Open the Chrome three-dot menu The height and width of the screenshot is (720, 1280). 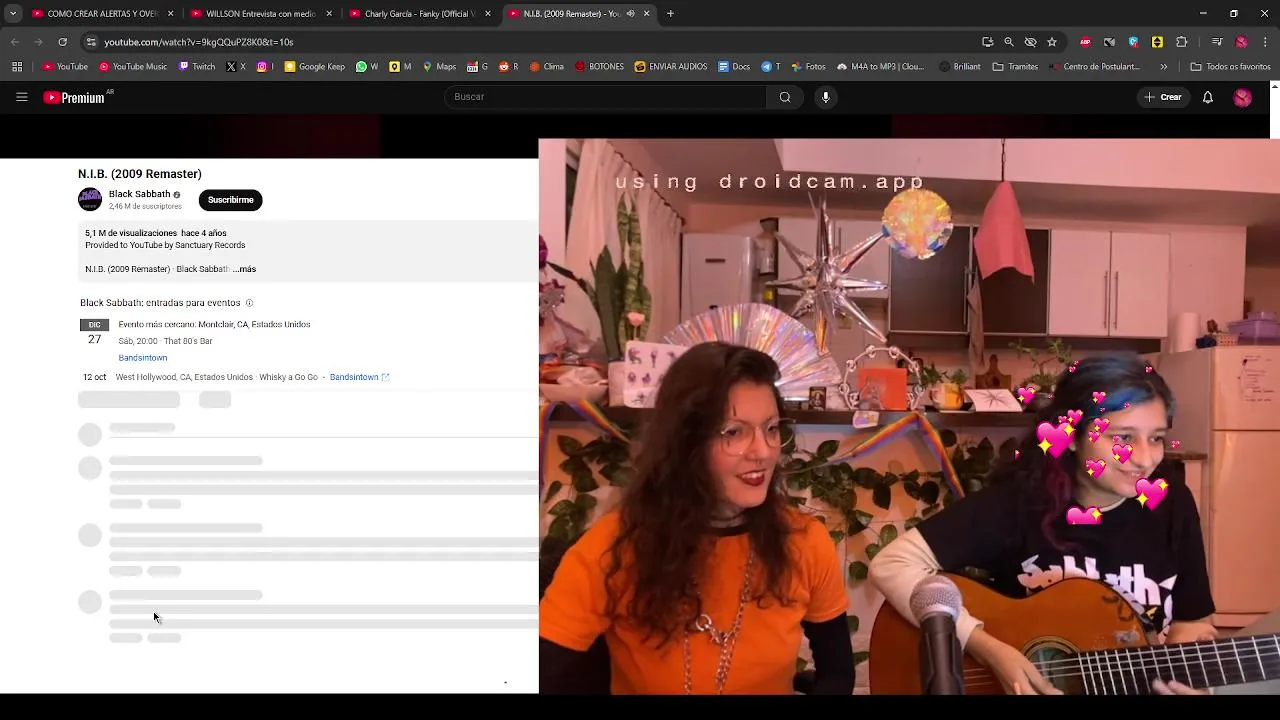1265,42
